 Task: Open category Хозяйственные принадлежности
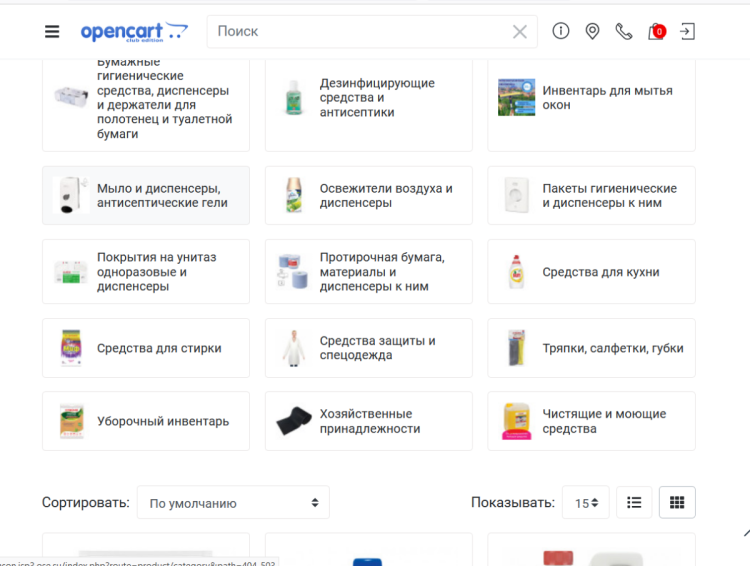pyautogui.click(x=369, y=421)
